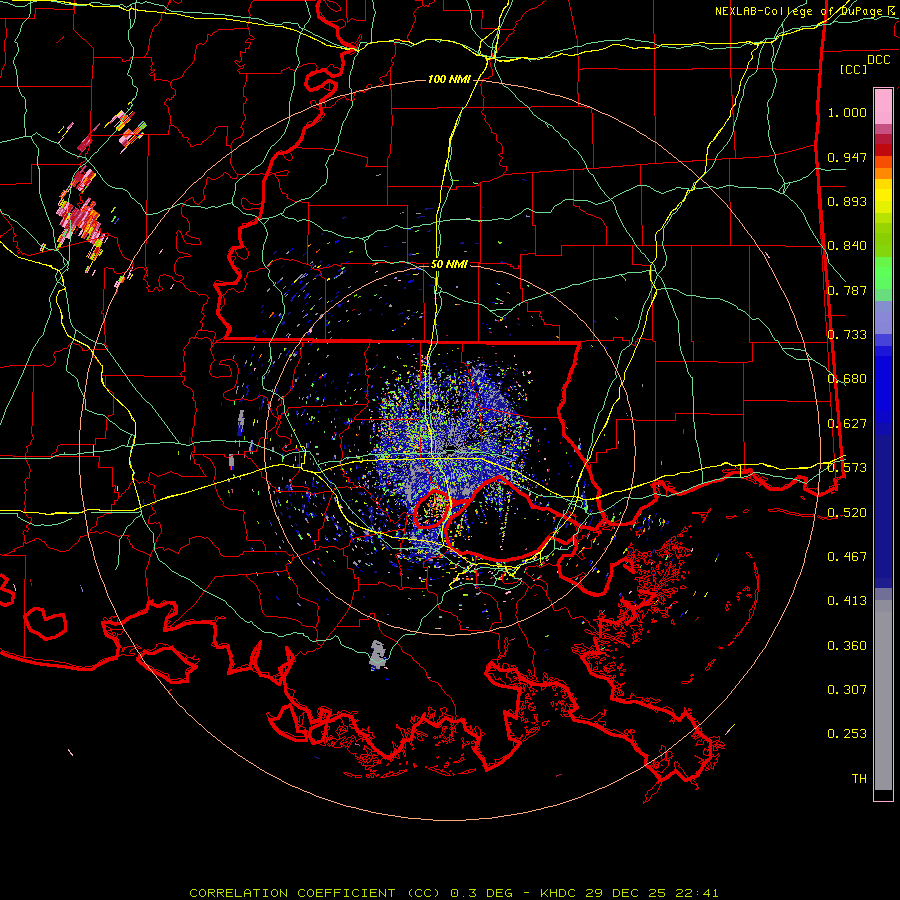Click the 0.680 scale value
This screenshot has width=900, height=900.
(847, 379)
